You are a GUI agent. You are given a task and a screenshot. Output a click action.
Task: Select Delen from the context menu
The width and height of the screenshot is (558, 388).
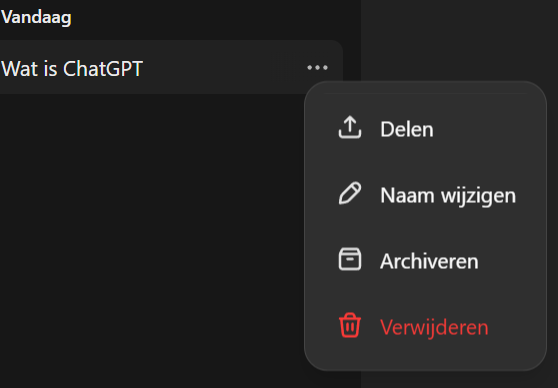pyautogui.click(x=425, y=129)
